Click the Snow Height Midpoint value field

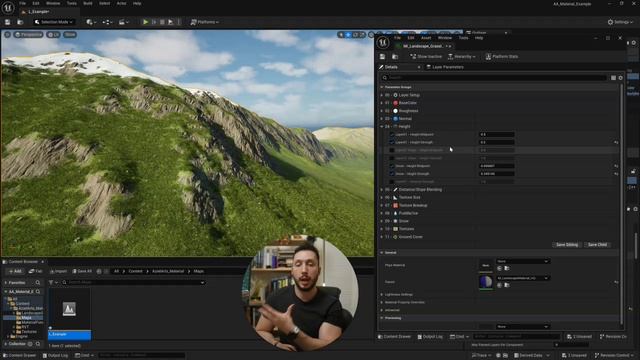click(x=496, y=166)
